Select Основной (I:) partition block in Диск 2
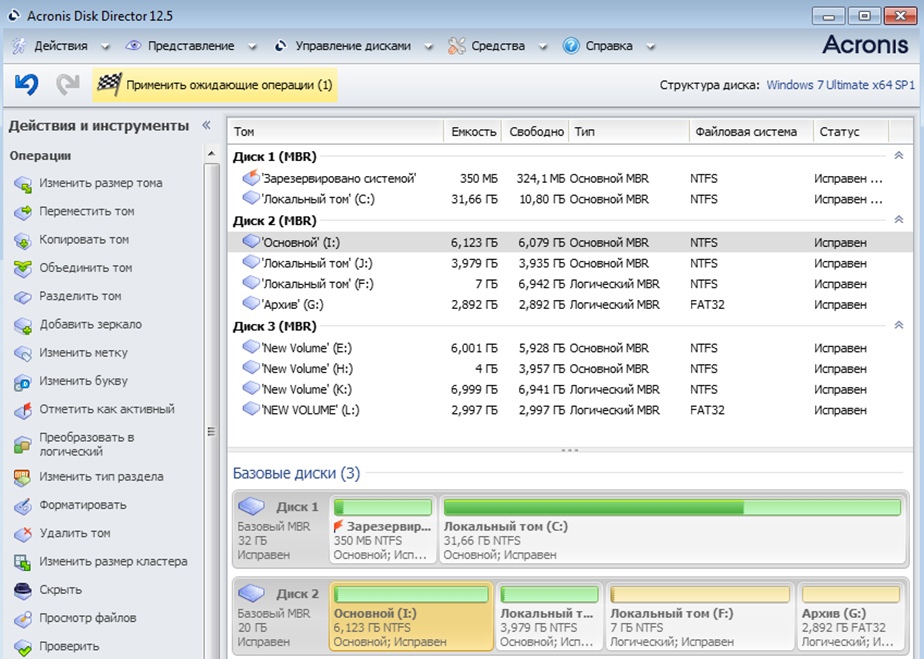924x659 pixels. coord(411,616)
